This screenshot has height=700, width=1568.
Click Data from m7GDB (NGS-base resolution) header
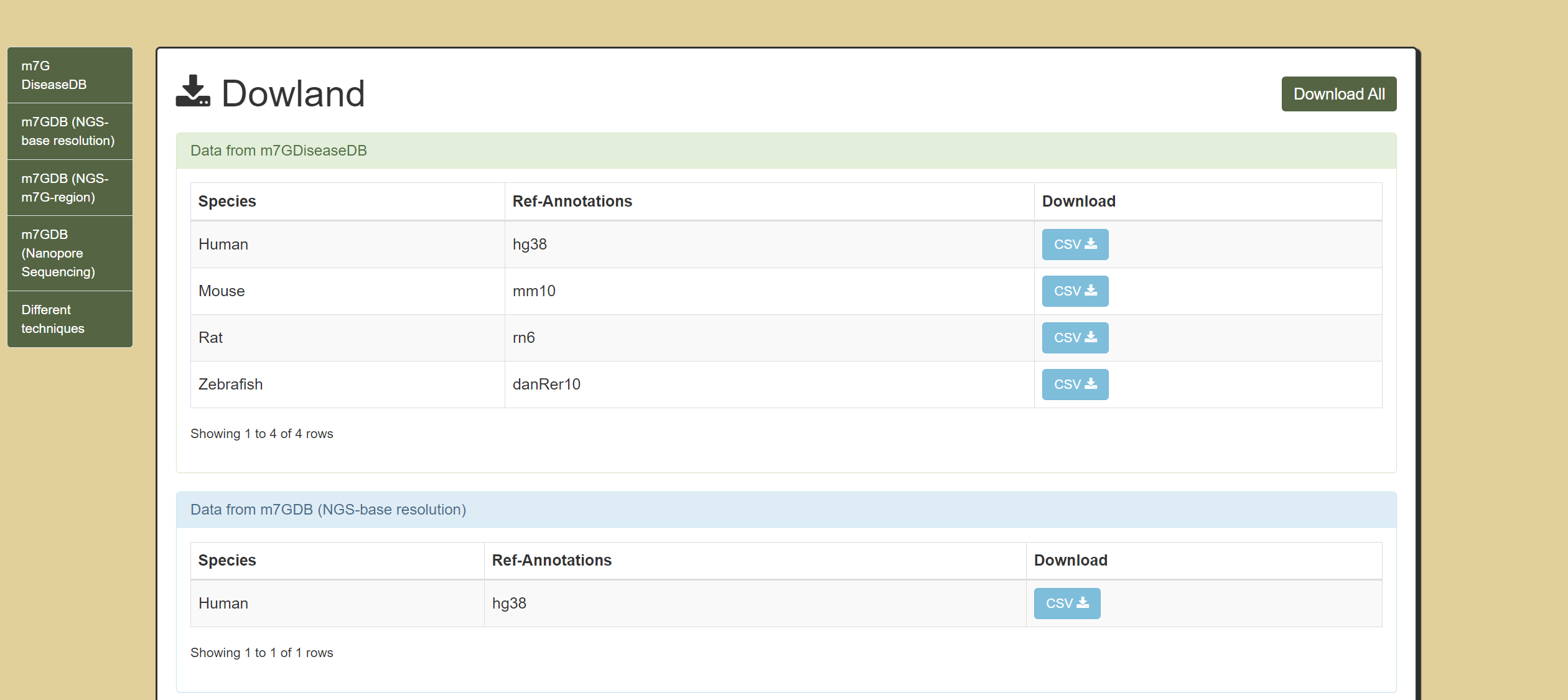[x=786, y=510]
